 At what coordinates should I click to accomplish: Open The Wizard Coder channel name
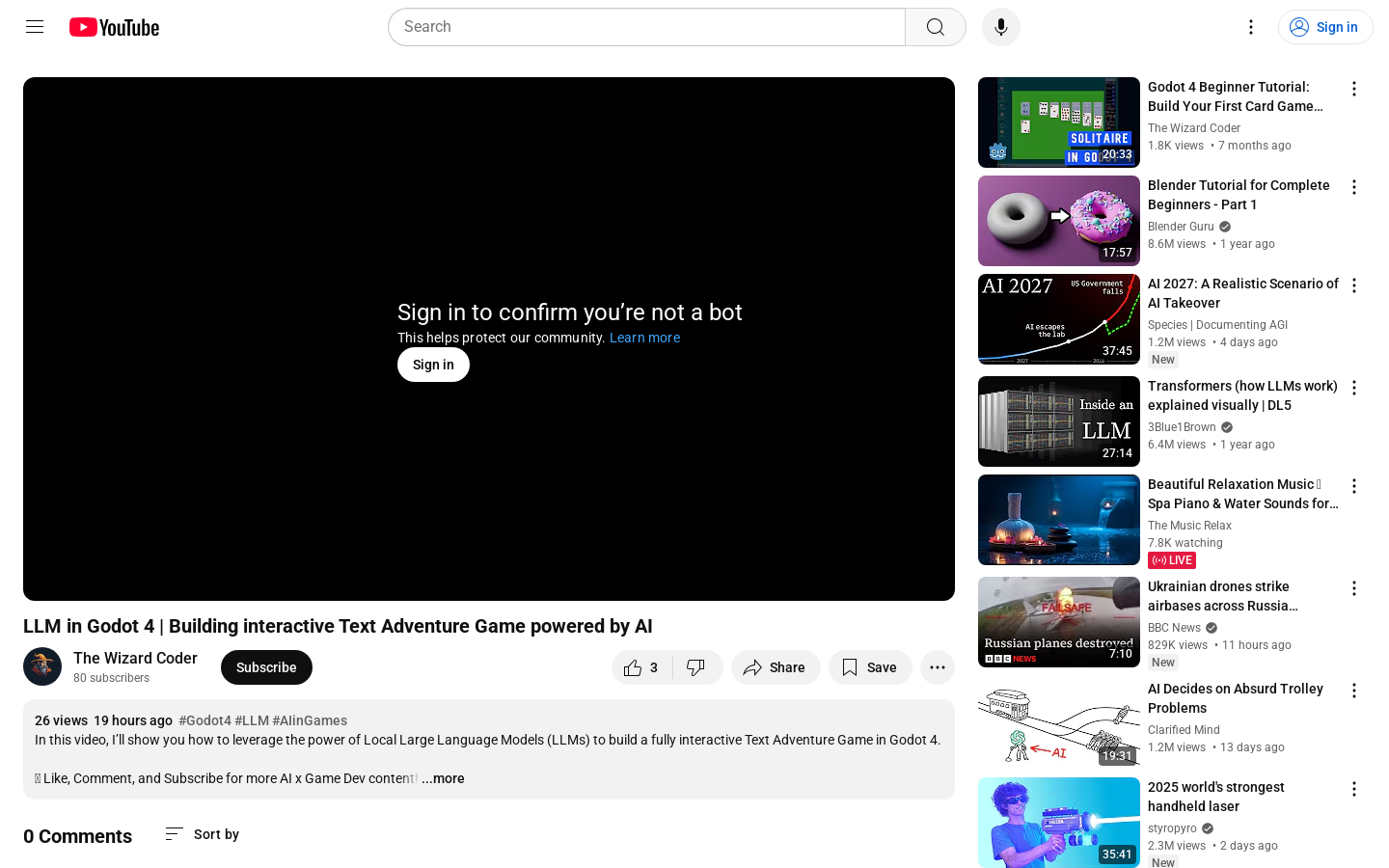[x=135, y=658]
